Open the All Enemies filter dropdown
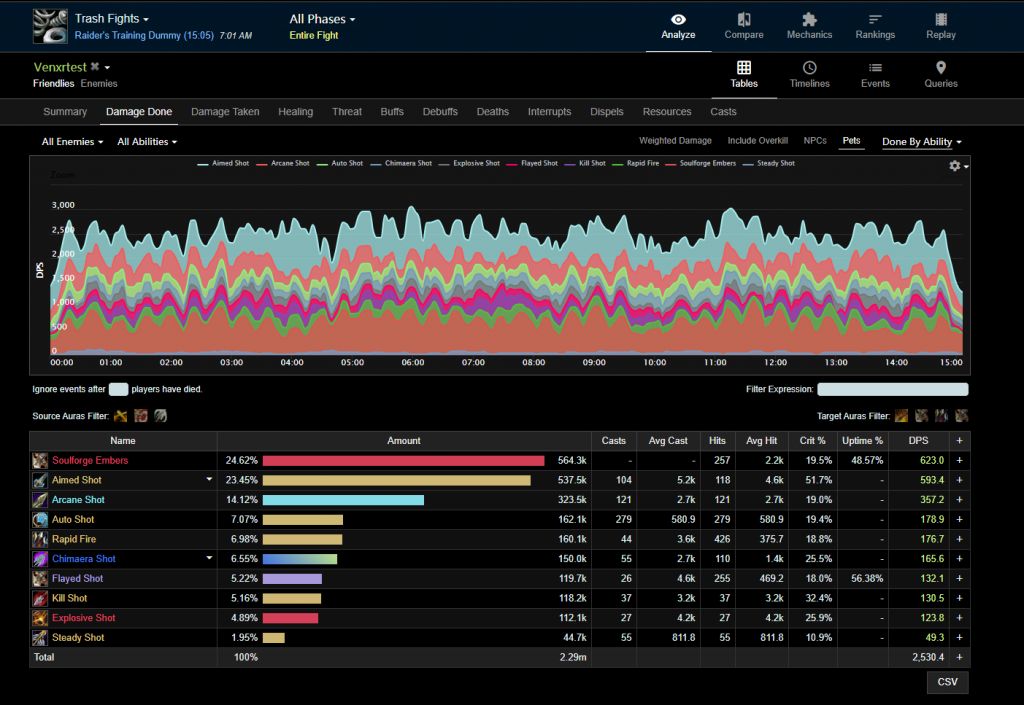The width and height of the screenshot is (1024, 705). tap(72, 142)
